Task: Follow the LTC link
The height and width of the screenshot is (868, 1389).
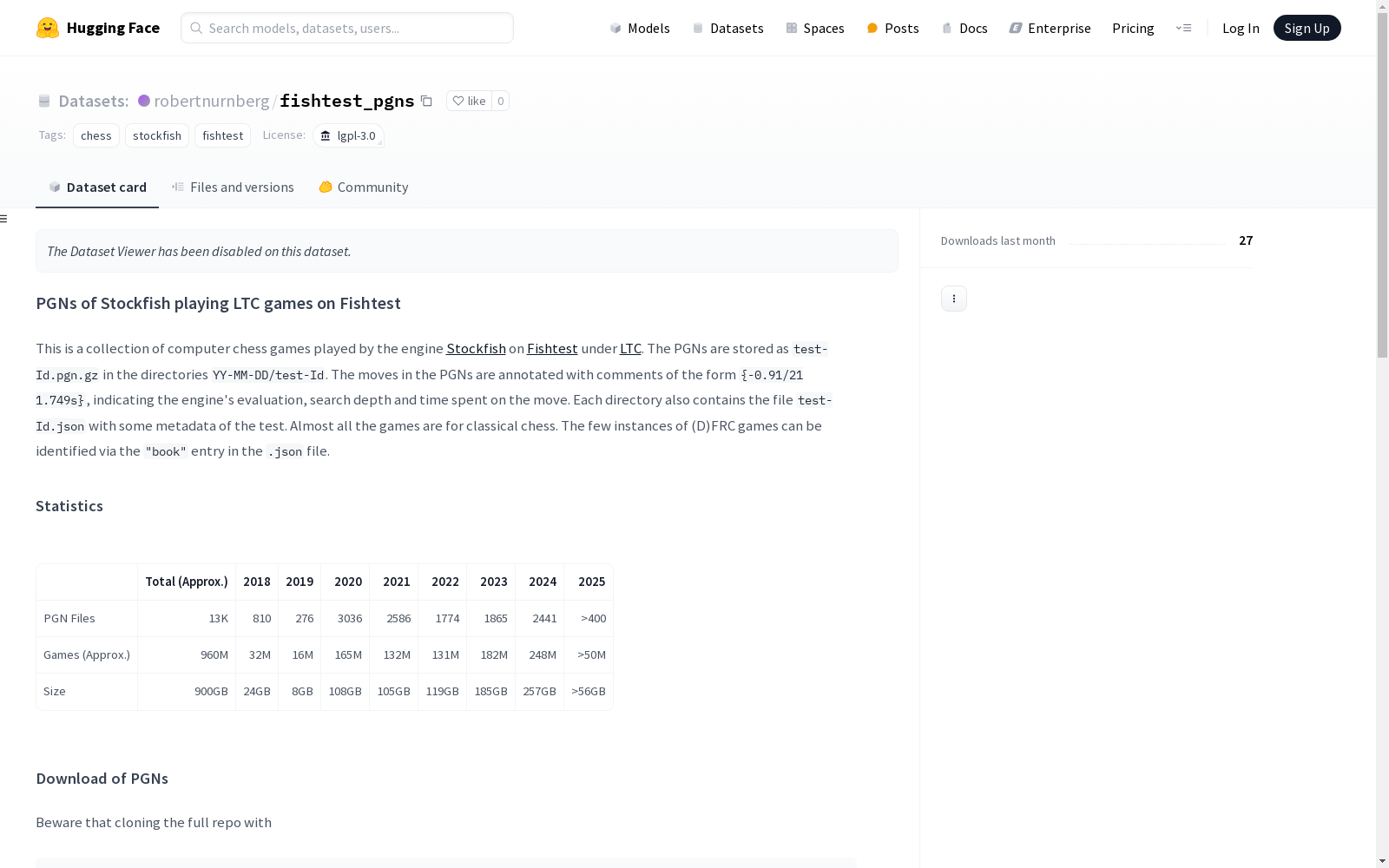Action: point(630,348)
